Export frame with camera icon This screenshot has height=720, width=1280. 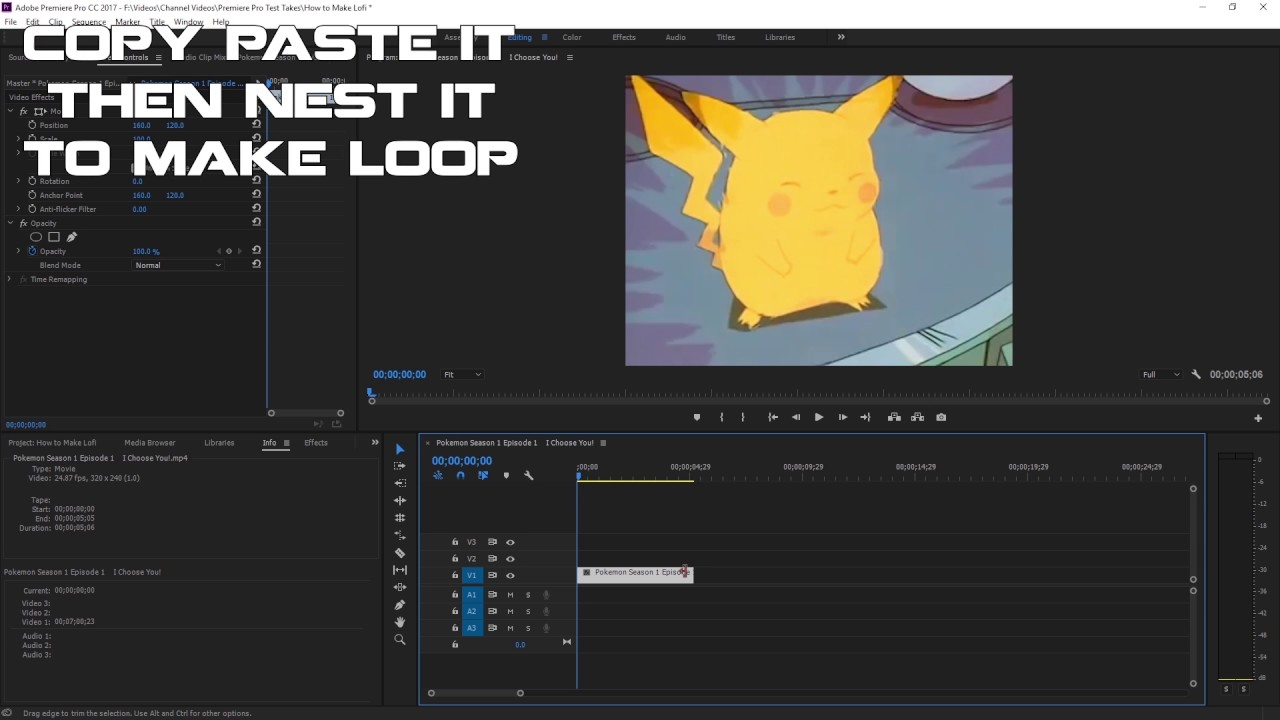click(941, 417)
